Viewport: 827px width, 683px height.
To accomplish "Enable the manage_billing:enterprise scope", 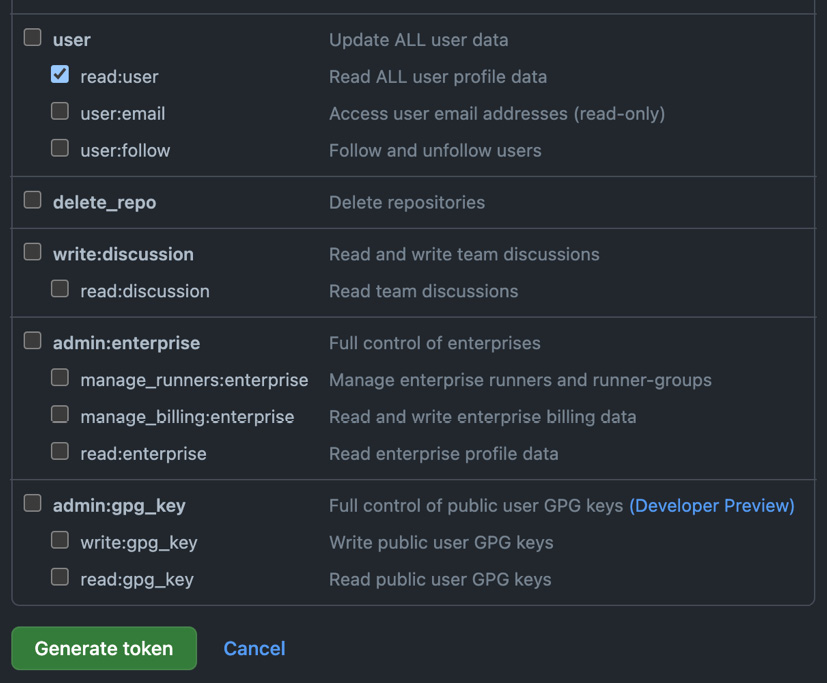I will (x=59, y=415).
